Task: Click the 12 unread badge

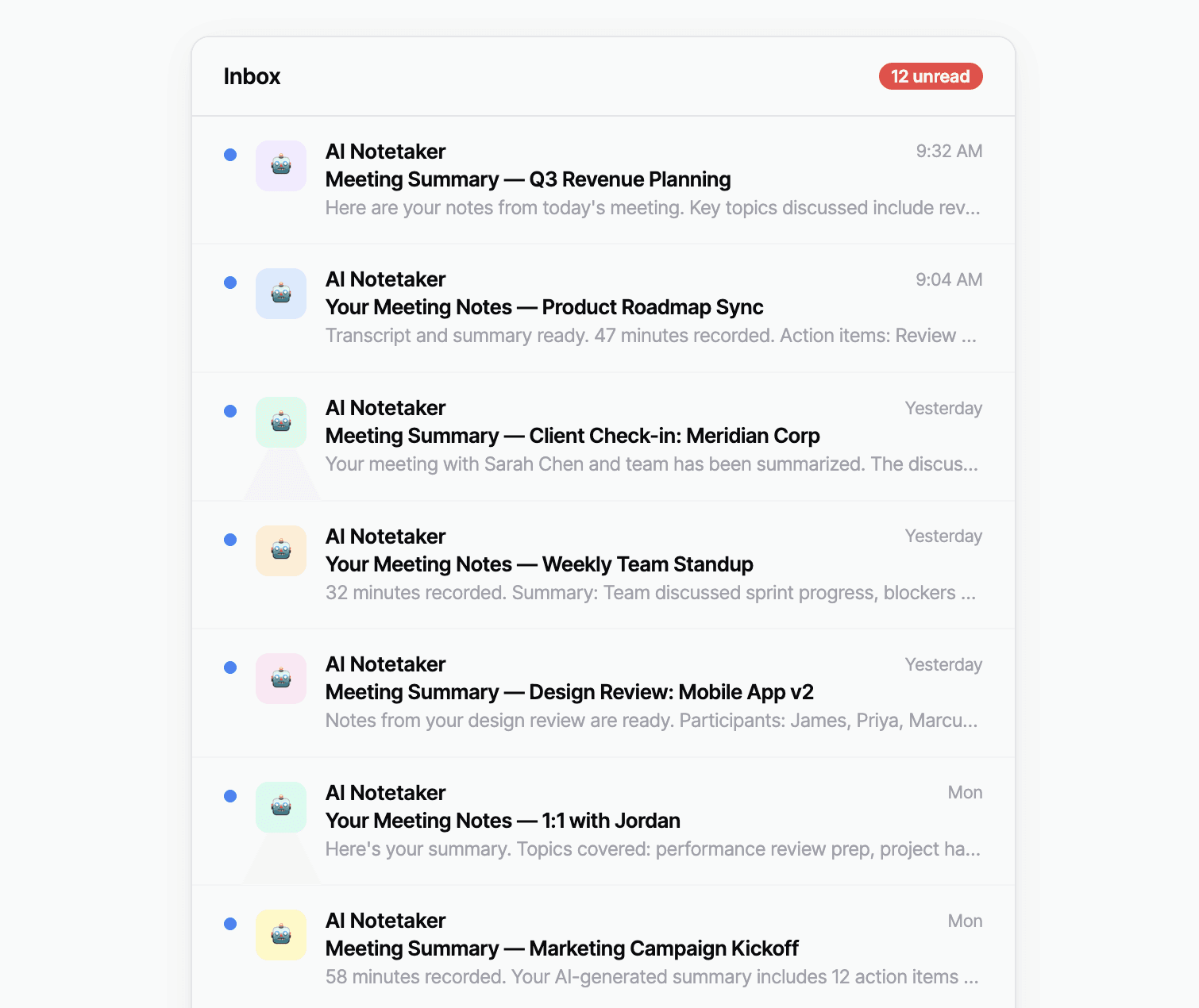Action: click(931, 76)
